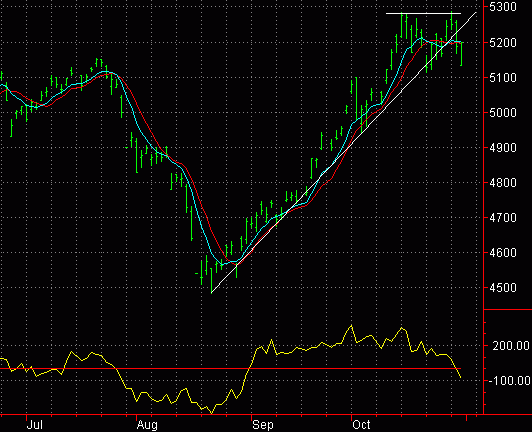The width and height of the screenshot is (532, 432).
Task: Click the 5200 price axis label
Action: coord(503,43)
